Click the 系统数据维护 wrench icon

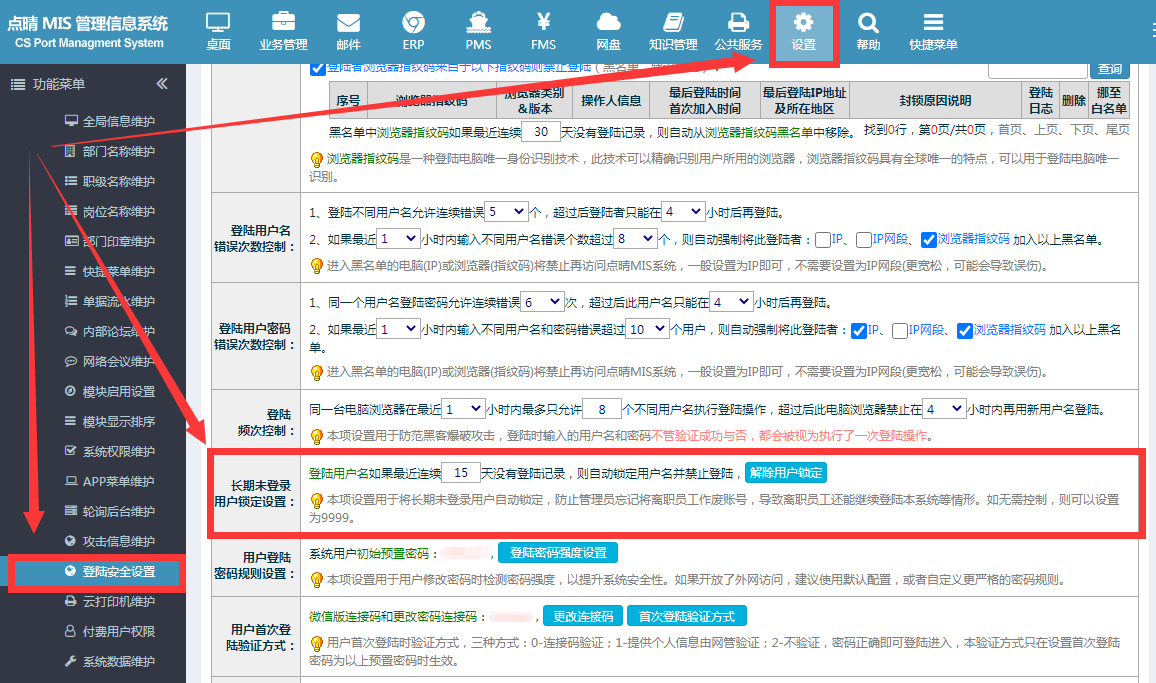[x=71, y=661]
